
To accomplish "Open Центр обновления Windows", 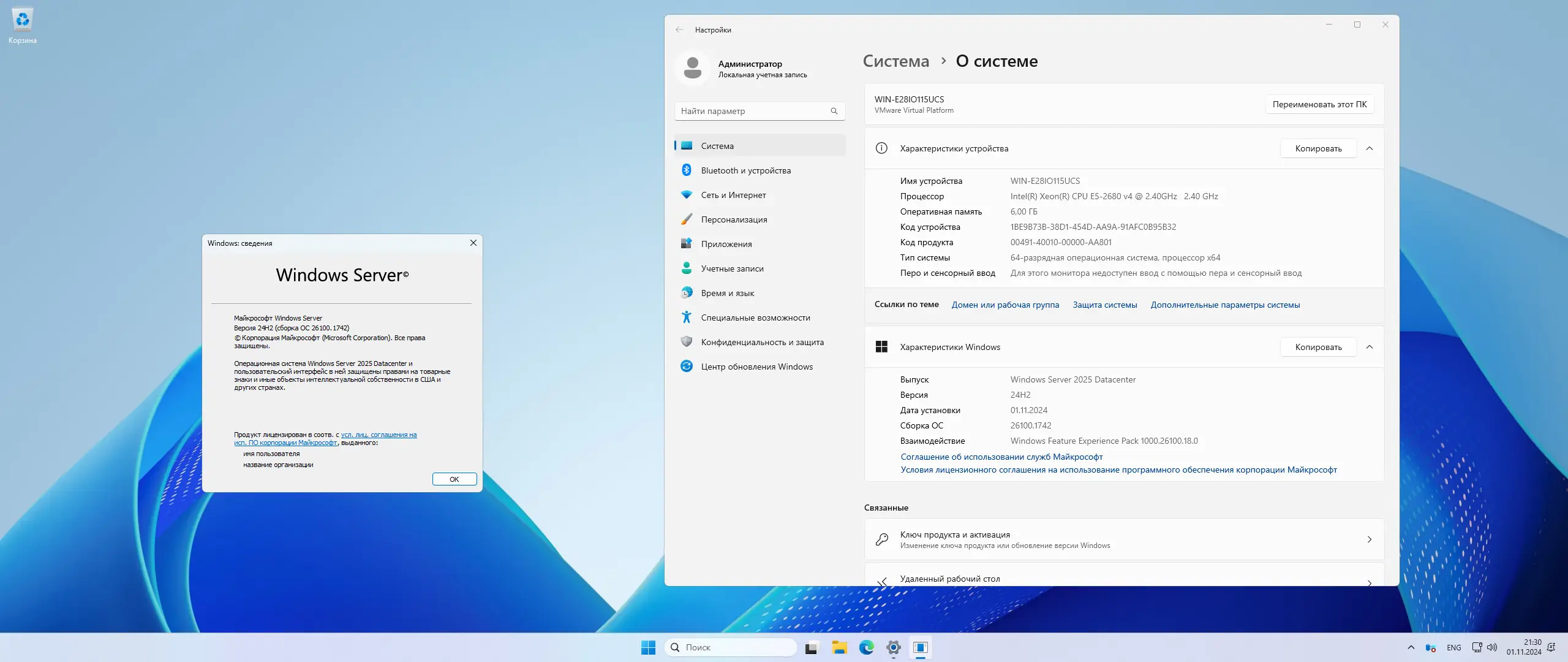I will pos(756,367).
